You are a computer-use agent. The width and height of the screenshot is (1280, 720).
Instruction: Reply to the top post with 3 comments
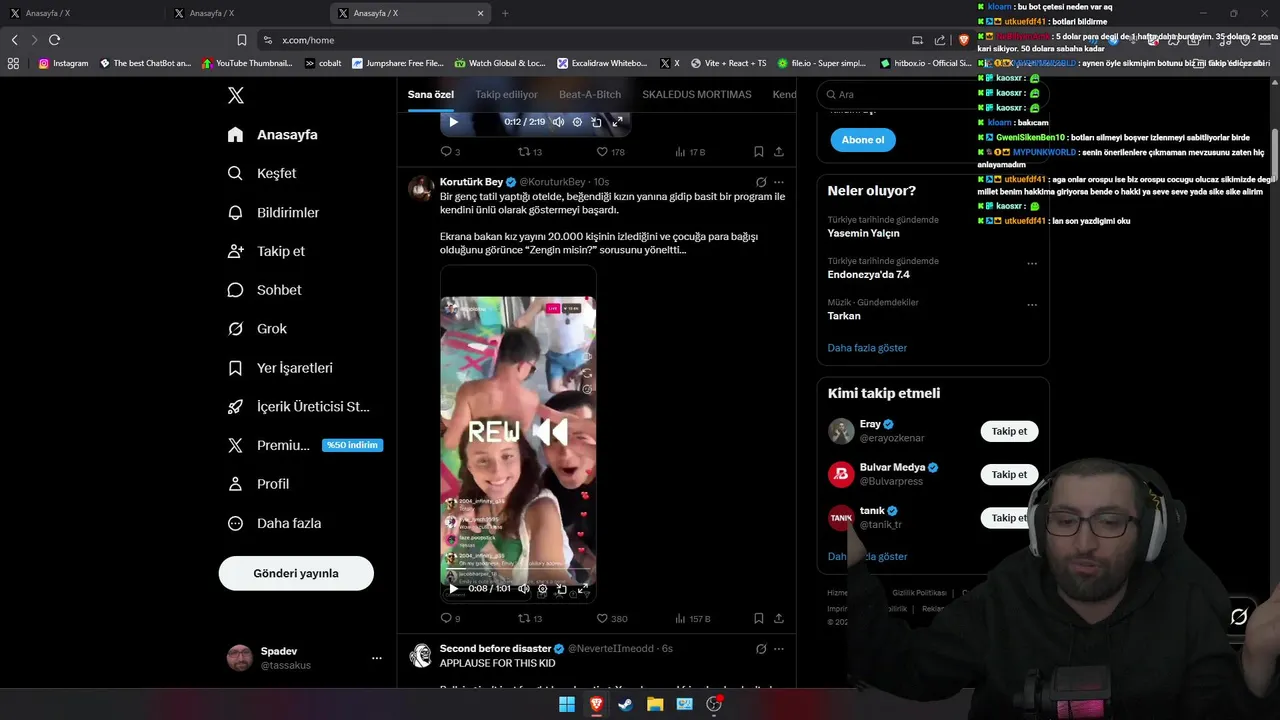[x=450, y=152]
